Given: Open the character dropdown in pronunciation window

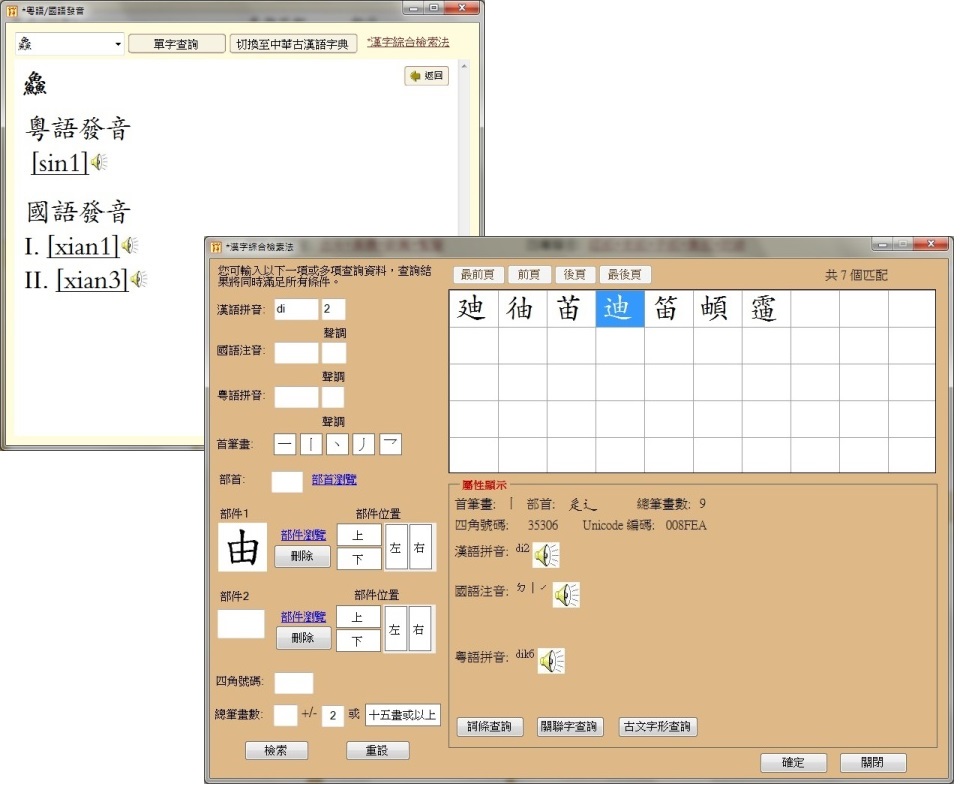Looking at the screenshot, I should click(x=118, y=45).
